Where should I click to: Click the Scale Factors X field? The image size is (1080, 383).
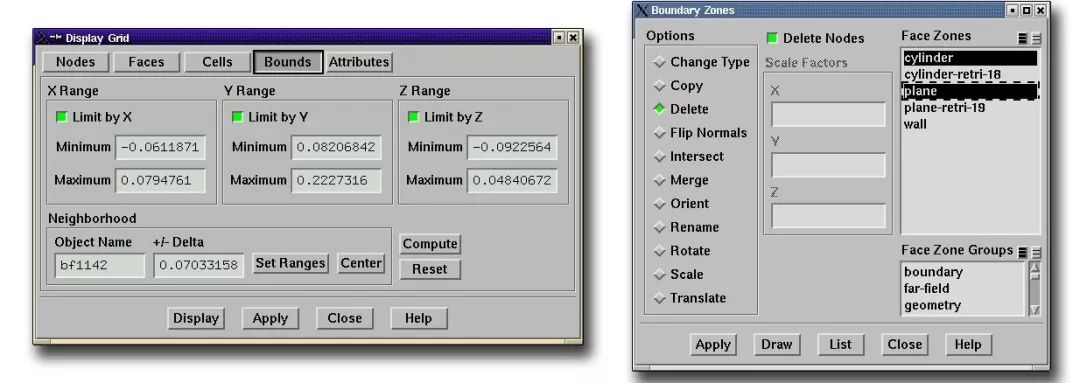click(829, 114)
